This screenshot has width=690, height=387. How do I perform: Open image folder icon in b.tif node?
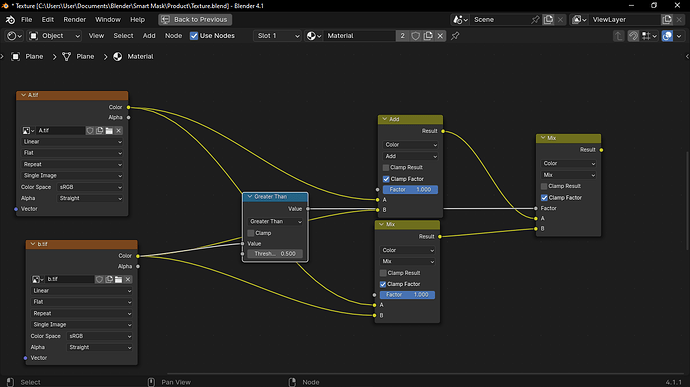118,280
